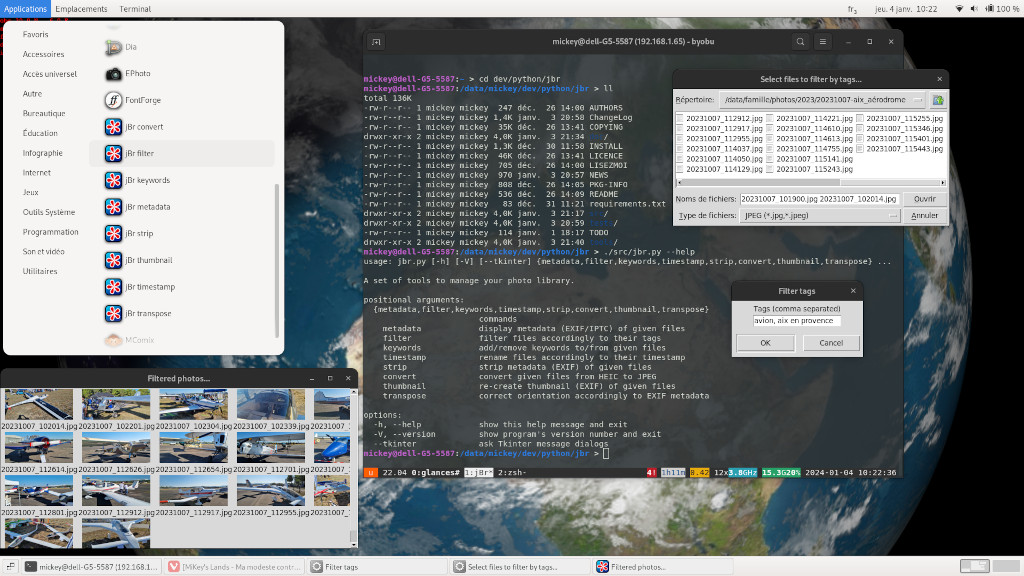Open the terminal hamburger menu

click(823, 42)
